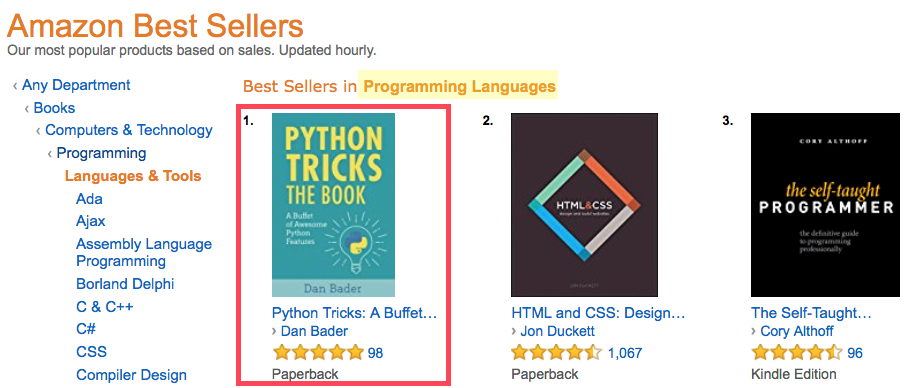The height and width of the screenshot is (388, 917).
Task: Open The Self-Taught Programmer cover image
Action: [825, 205]
